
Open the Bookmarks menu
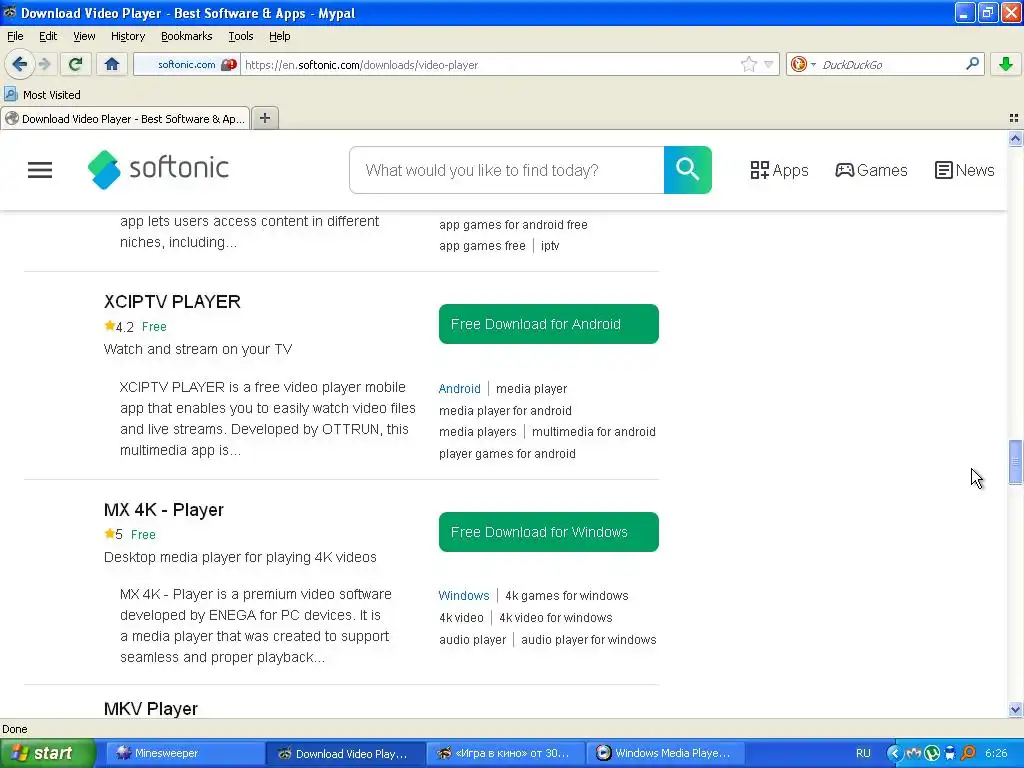pyautogui.click(x=186, y=36)
